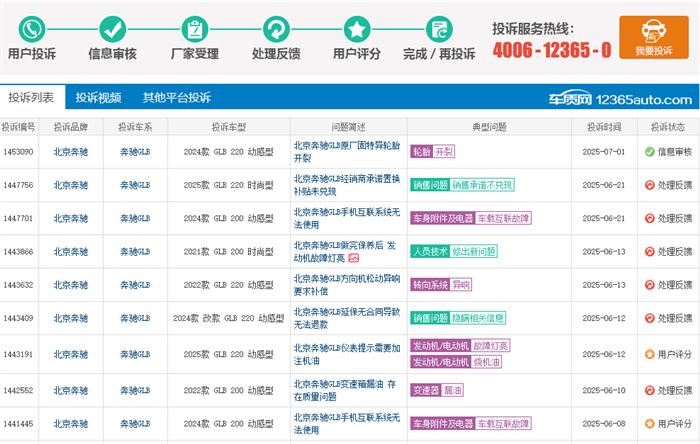Click the 处理反馈 refresh step icon
This screenshot has width=700, height=444.
tap(276, 29)
